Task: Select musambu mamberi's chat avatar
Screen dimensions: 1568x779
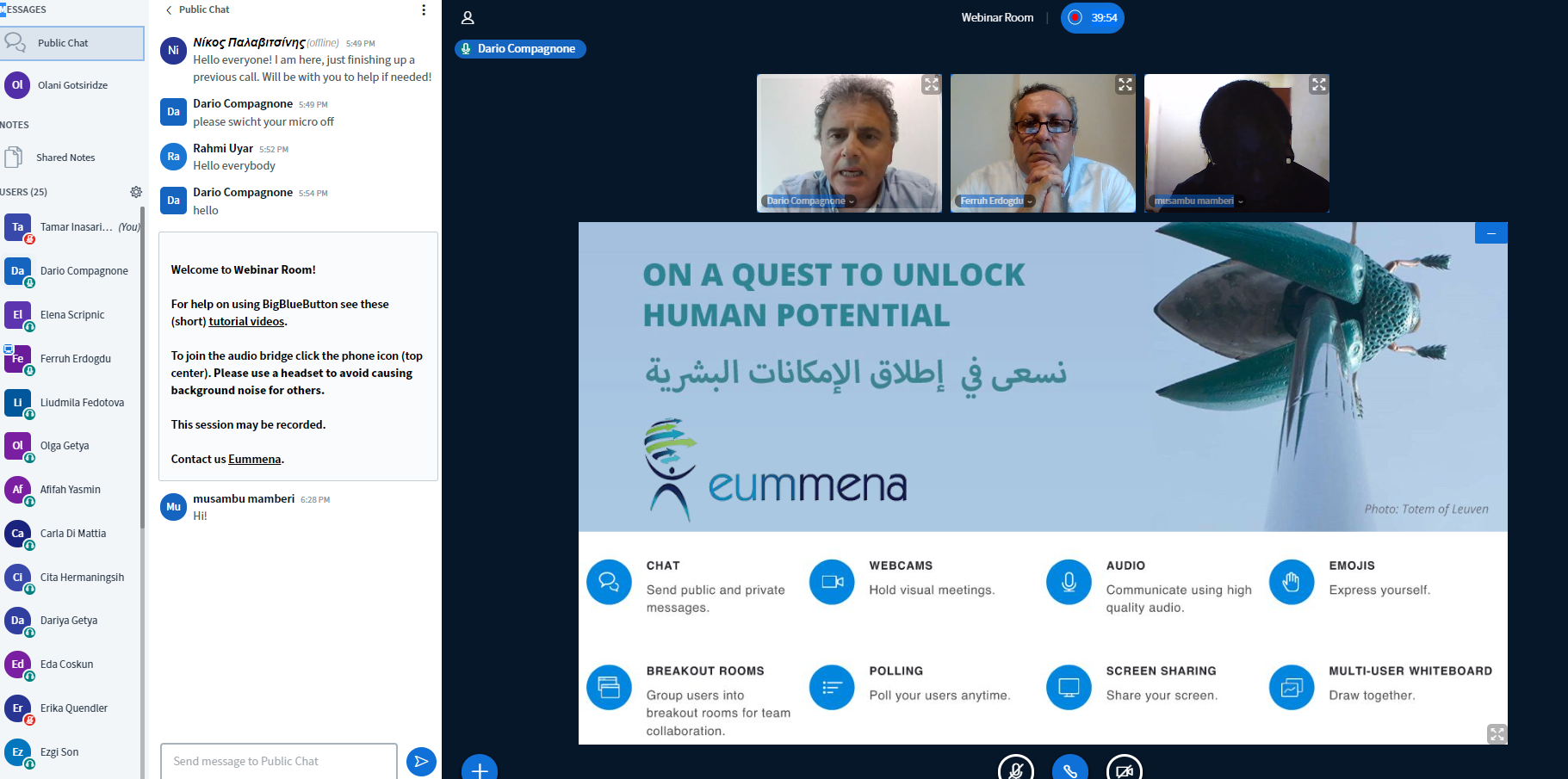Action: [174, 507]
